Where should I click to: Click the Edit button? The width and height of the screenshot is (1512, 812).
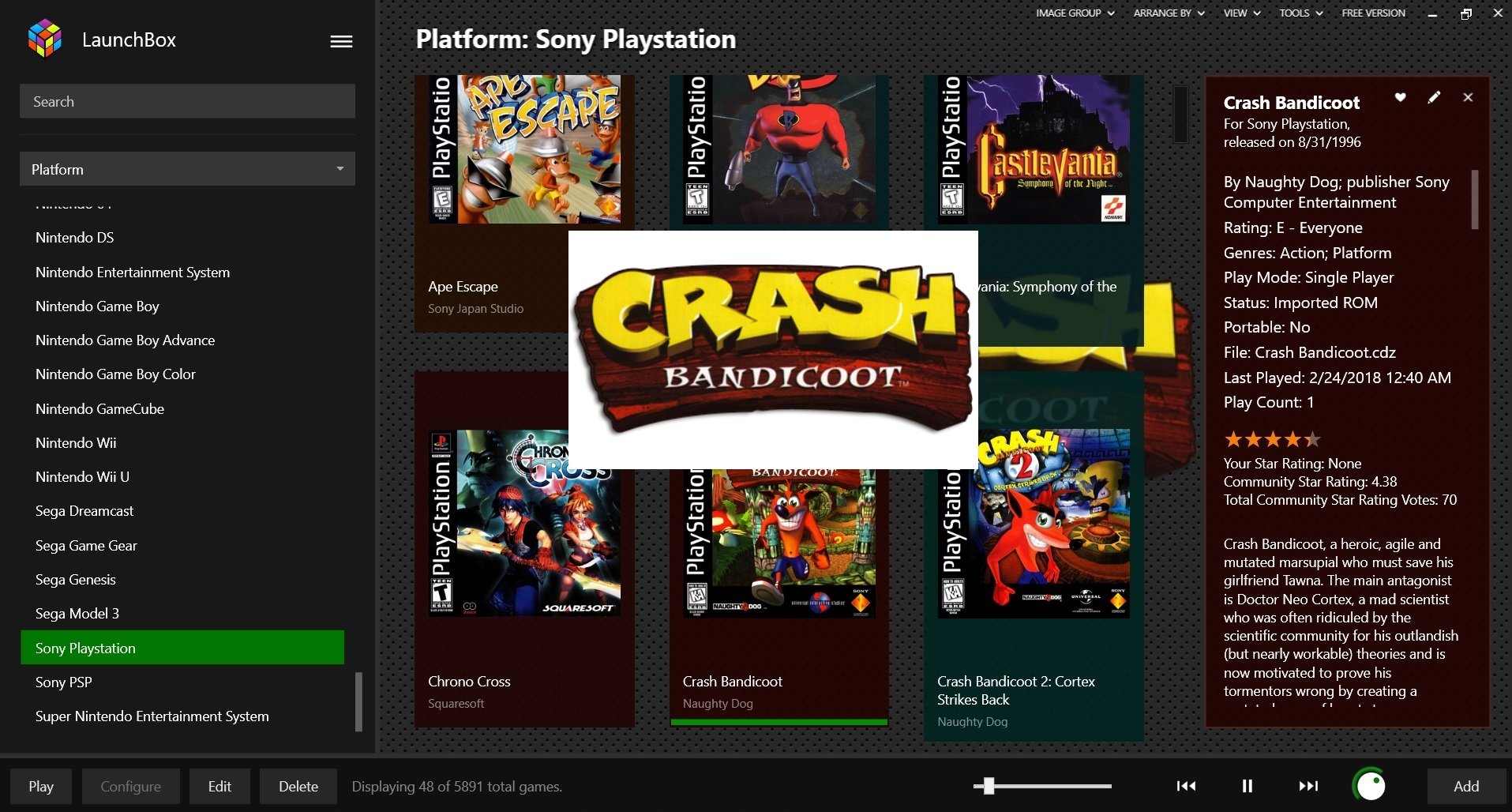219,786
